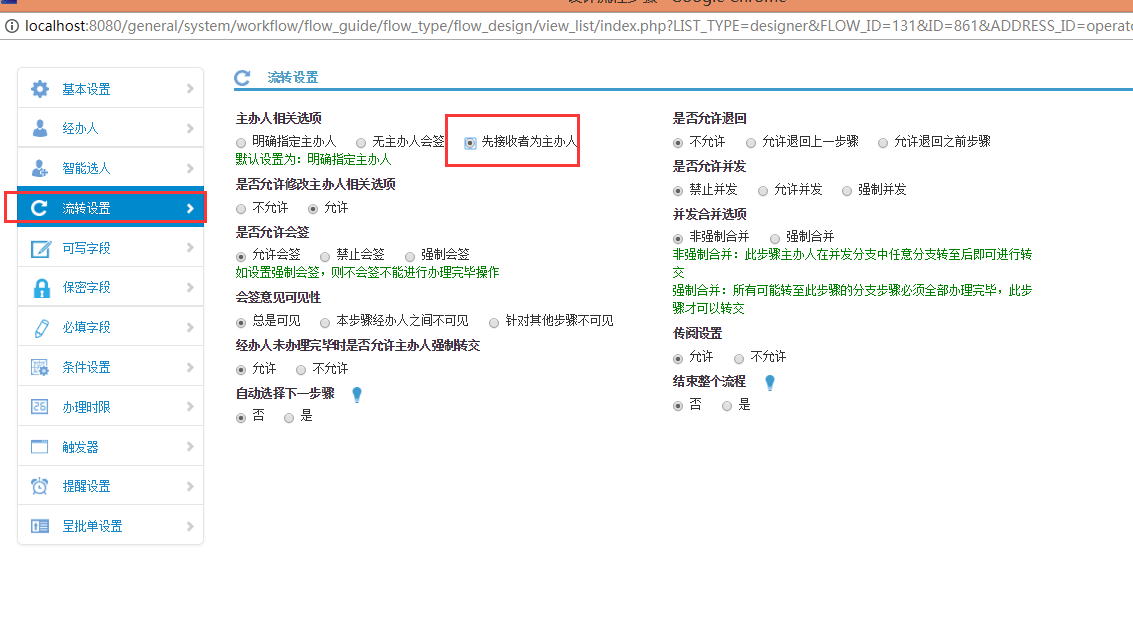Click the person icon beside 经办人
This screenshot has width=1133, height=638.
pyautogui.click(x=40, y=128)
